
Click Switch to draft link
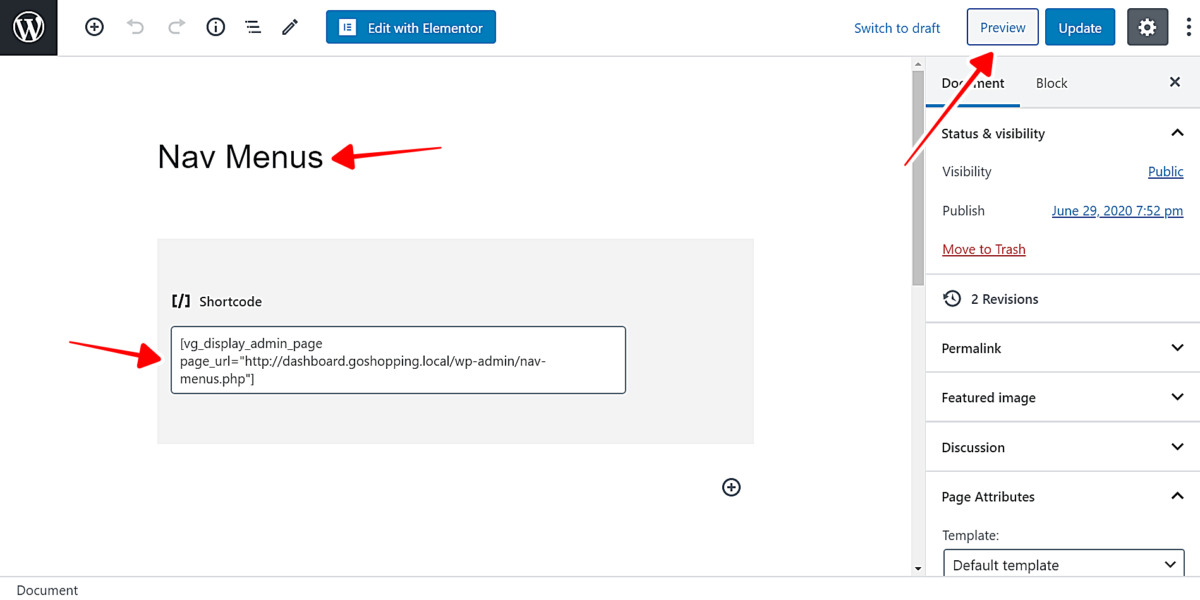(897, 28)
